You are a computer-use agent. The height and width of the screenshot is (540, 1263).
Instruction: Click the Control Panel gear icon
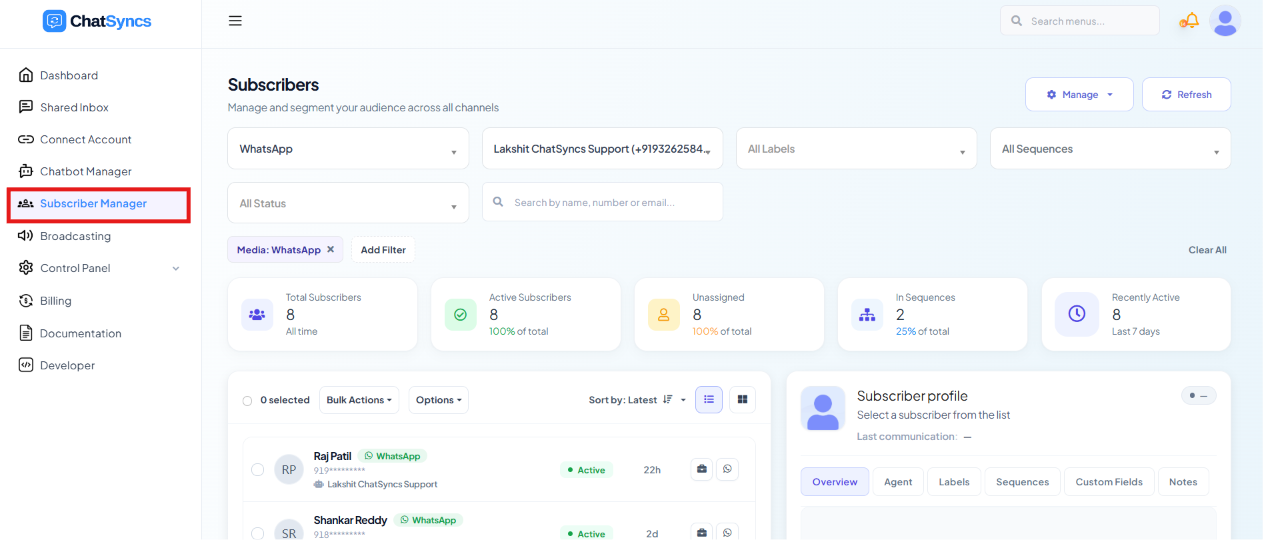point(26,268)
